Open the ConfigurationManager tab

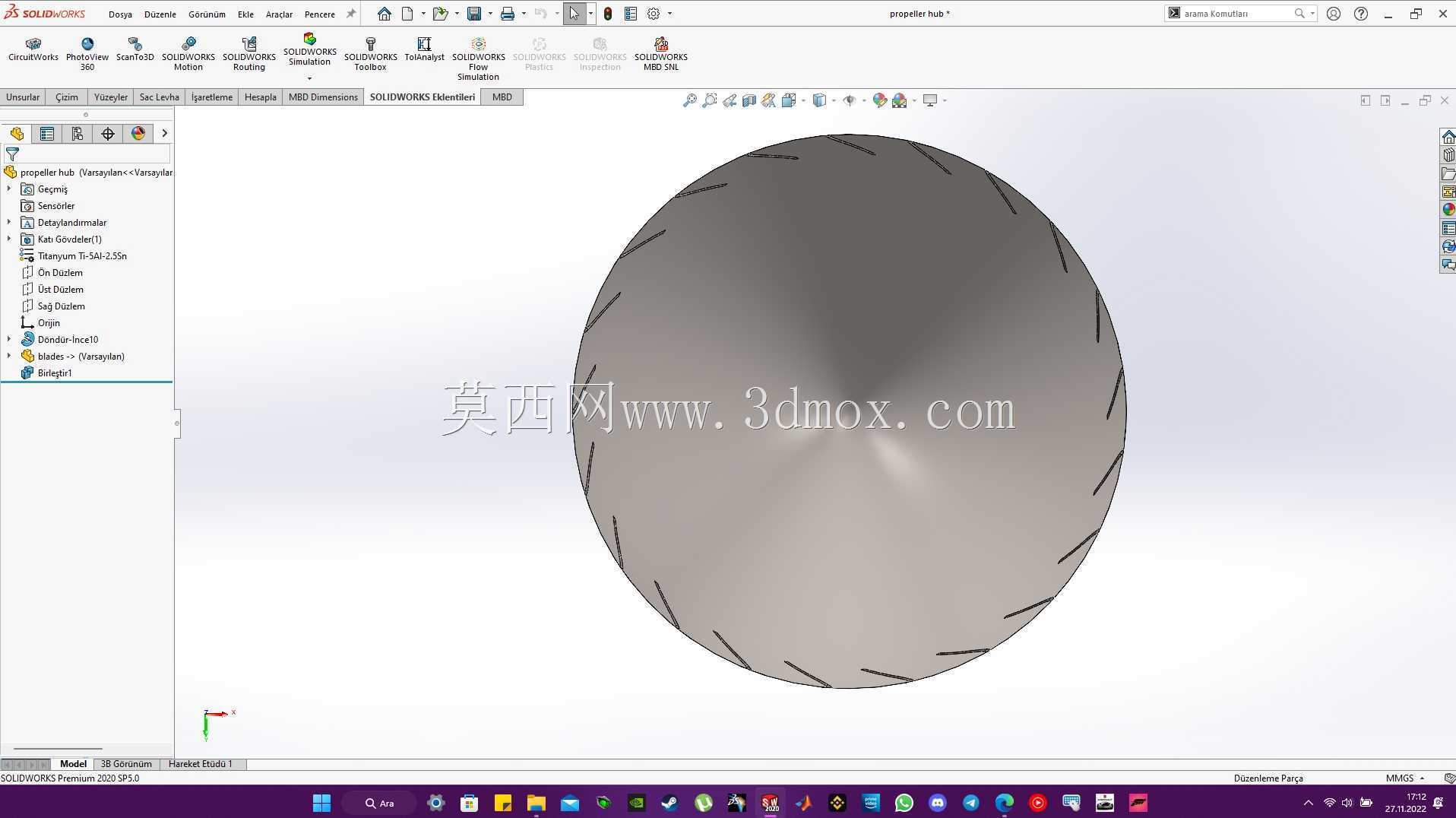coord(78,134)
